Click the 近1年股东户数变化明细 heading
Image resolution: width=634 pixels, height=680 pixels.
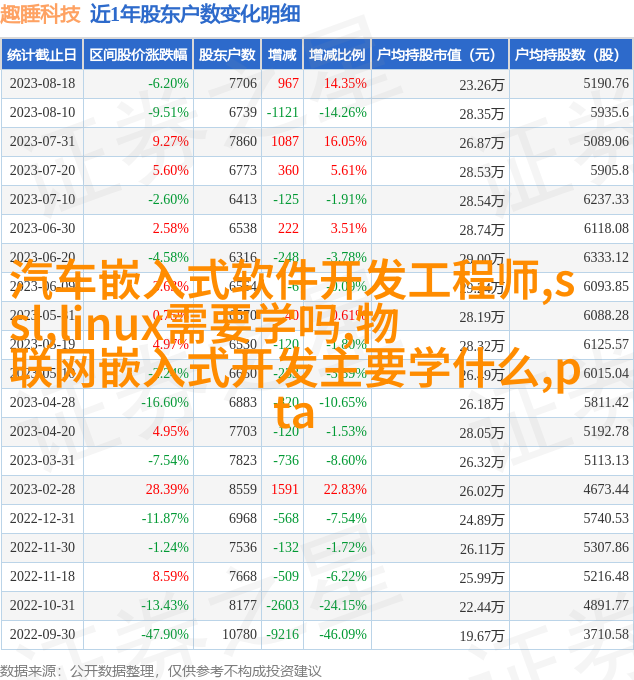tap(195, 14)
